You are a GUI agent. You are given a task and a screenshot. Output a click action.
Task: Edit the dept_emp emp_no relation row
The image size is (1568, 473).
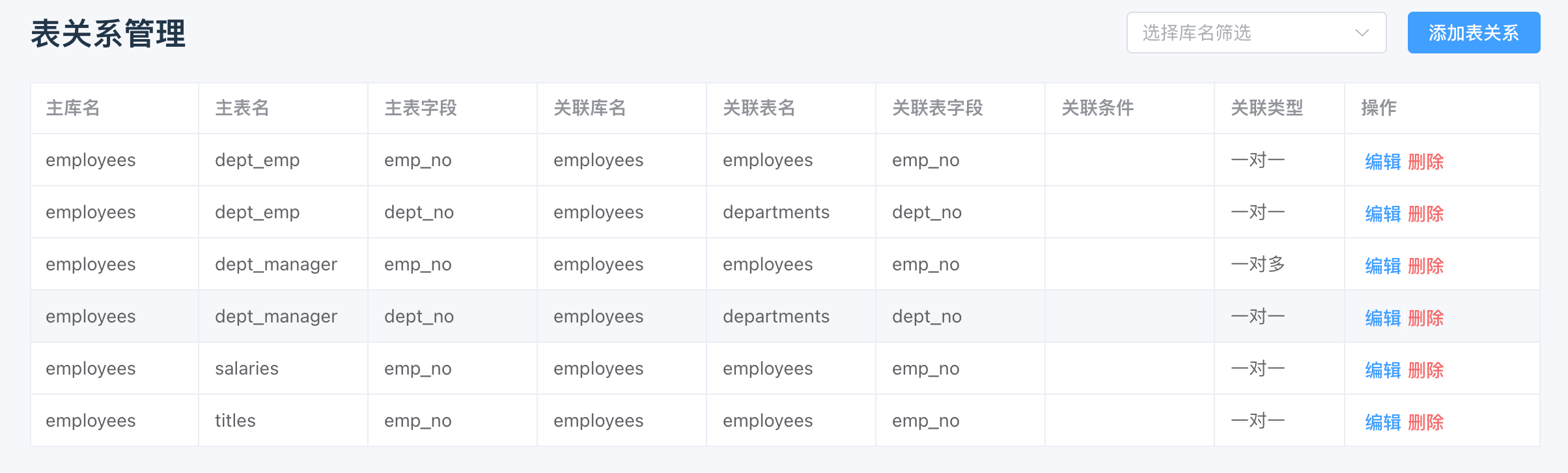[x=1383, y=162]
